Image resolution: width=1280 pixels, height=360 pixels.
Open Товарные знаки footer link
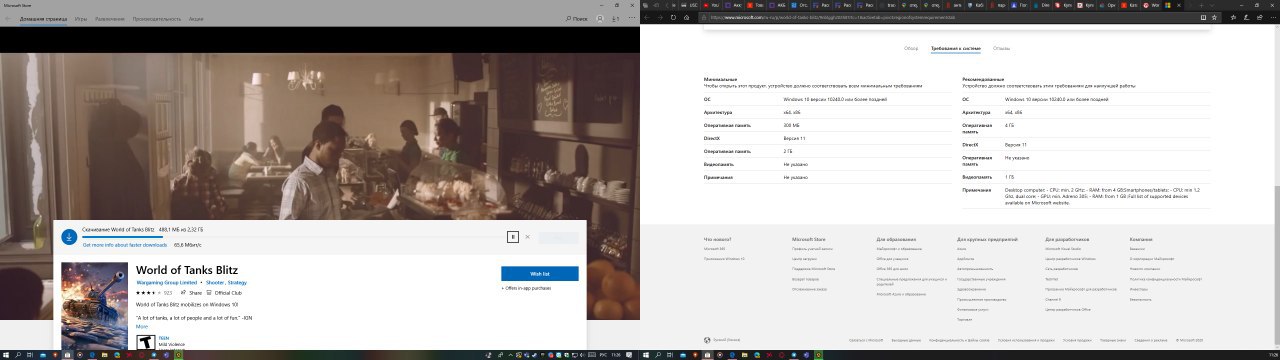point(1112,340)
